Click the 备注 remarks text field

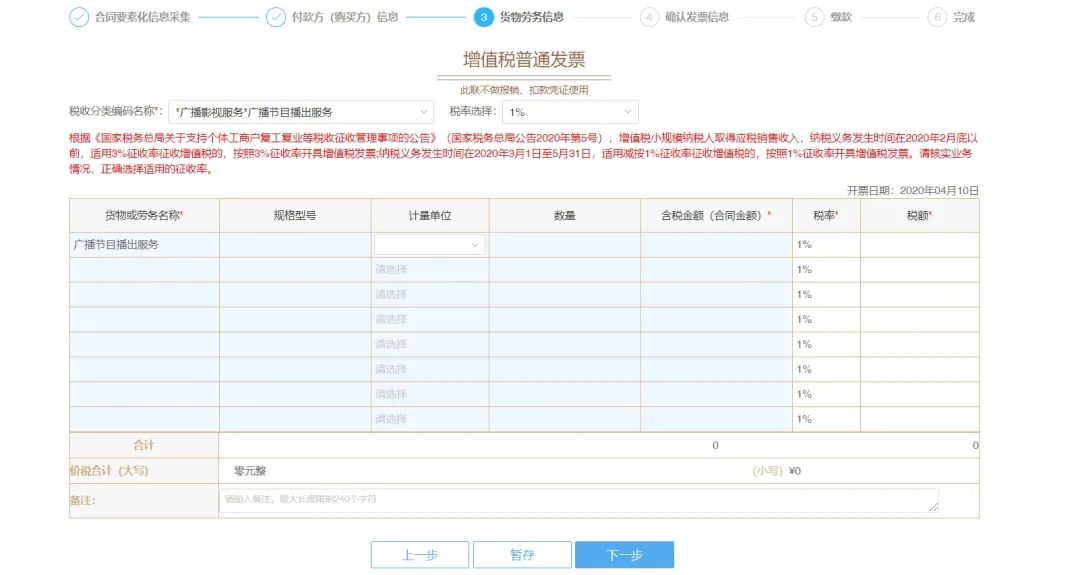pos(578,500)
